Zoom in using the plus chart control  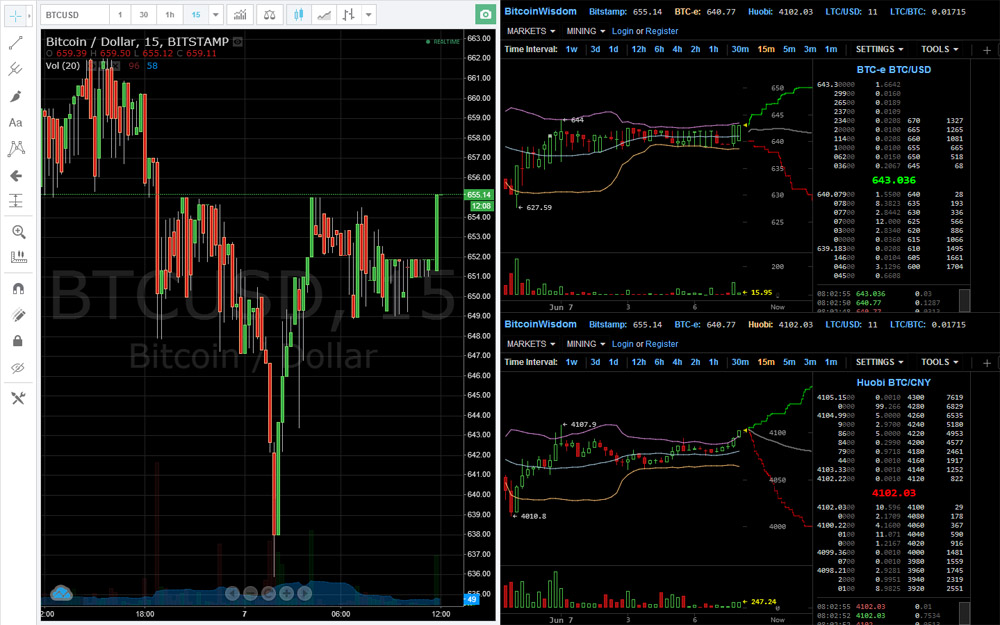point(286,594)
